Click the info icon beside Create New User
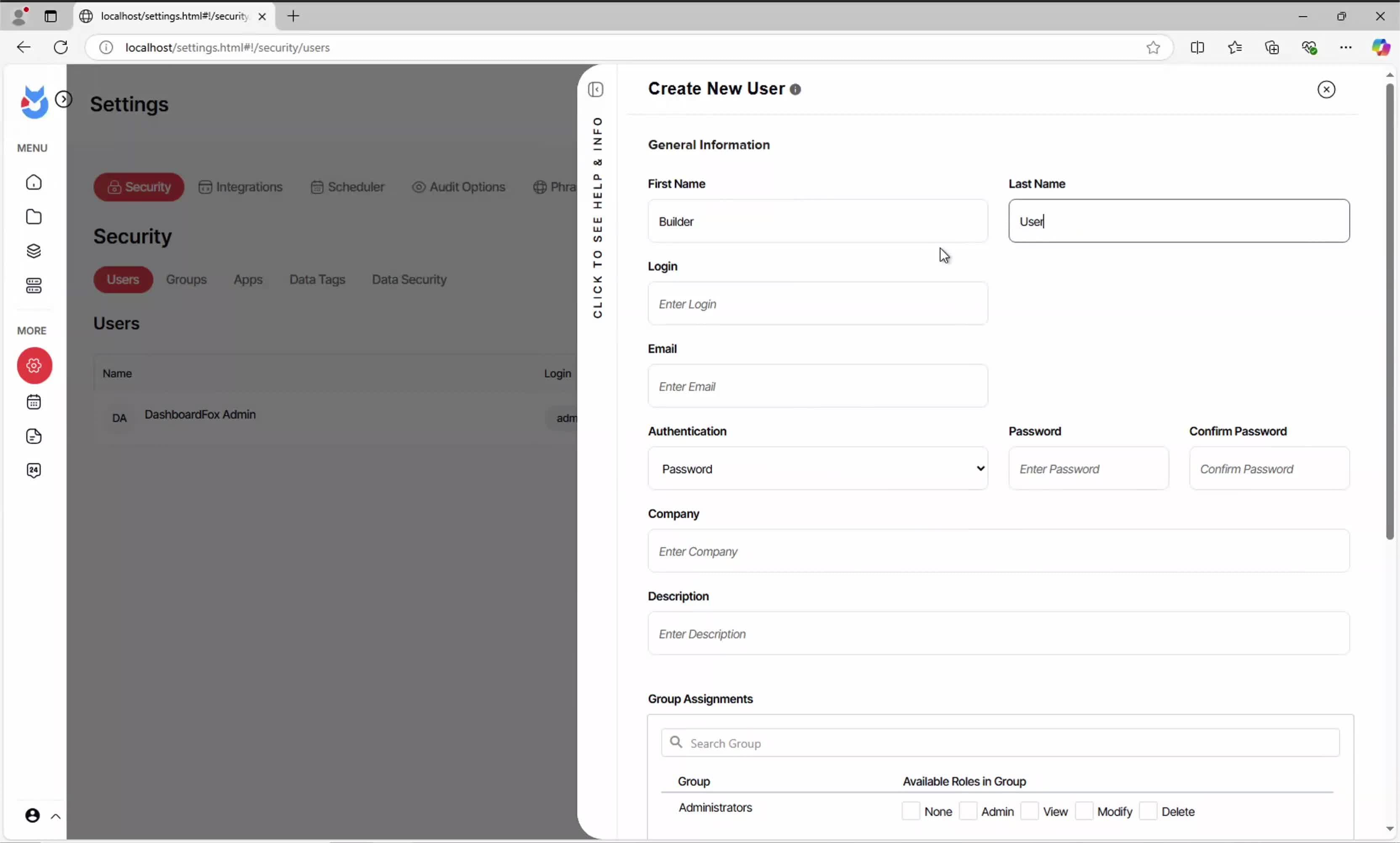1400x843 pixels. point(795,90)
